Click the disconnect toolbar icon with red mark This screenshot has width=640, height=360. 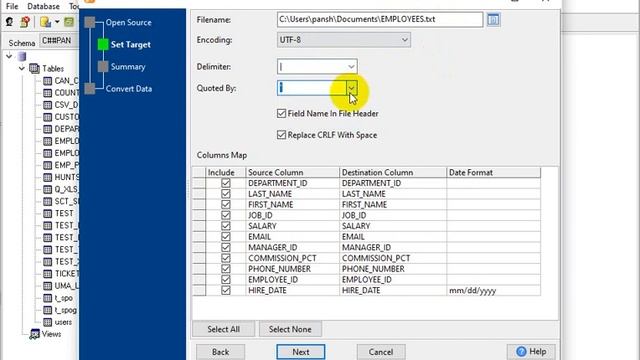pyautogui.click(x=25, y=22)
